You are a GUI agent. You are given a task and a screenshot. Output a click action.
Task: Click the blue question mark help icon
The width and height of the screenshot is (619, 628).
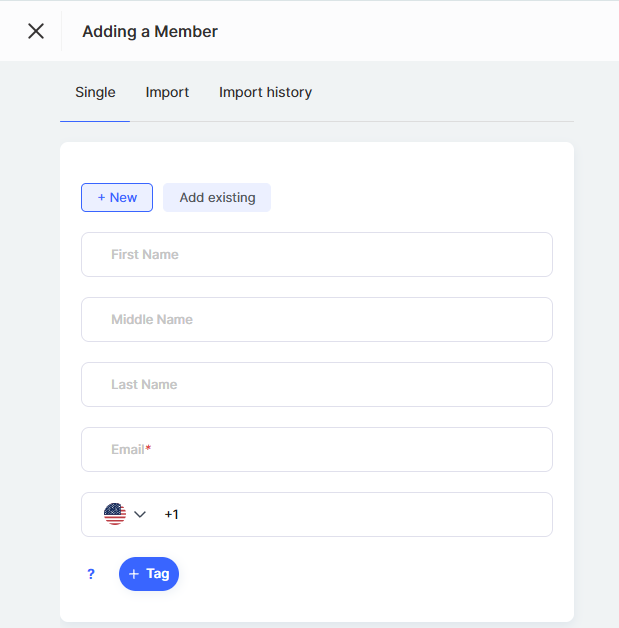[x=91, y=574]
